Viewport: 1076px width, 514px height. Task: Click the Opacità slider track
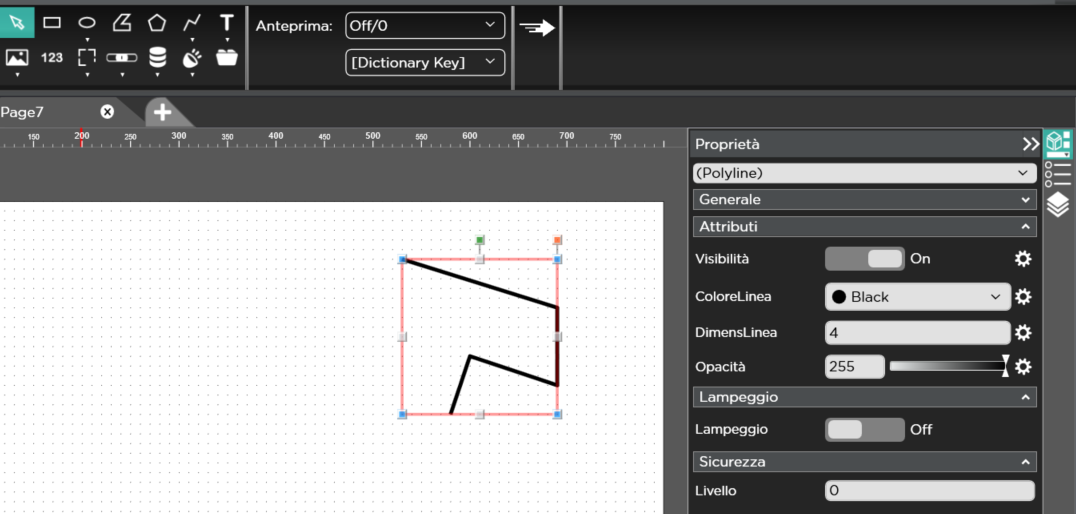click(x=946, y=367)
